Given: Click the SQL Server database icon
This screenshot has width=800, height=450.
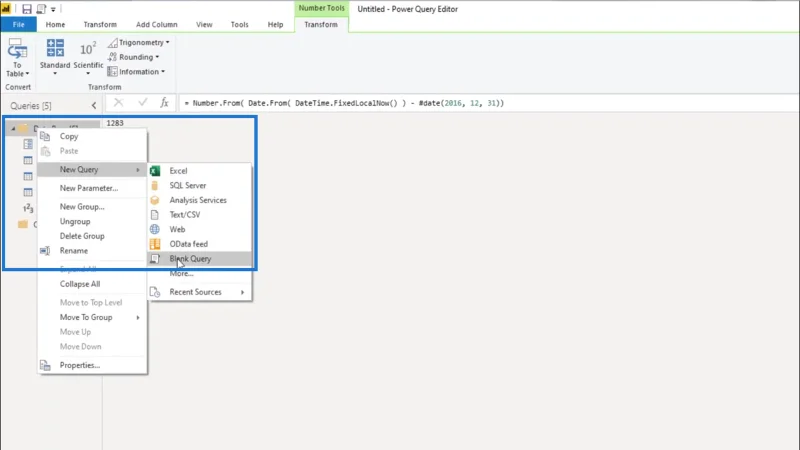Looking at the screenshot, I should pos(155,186).
